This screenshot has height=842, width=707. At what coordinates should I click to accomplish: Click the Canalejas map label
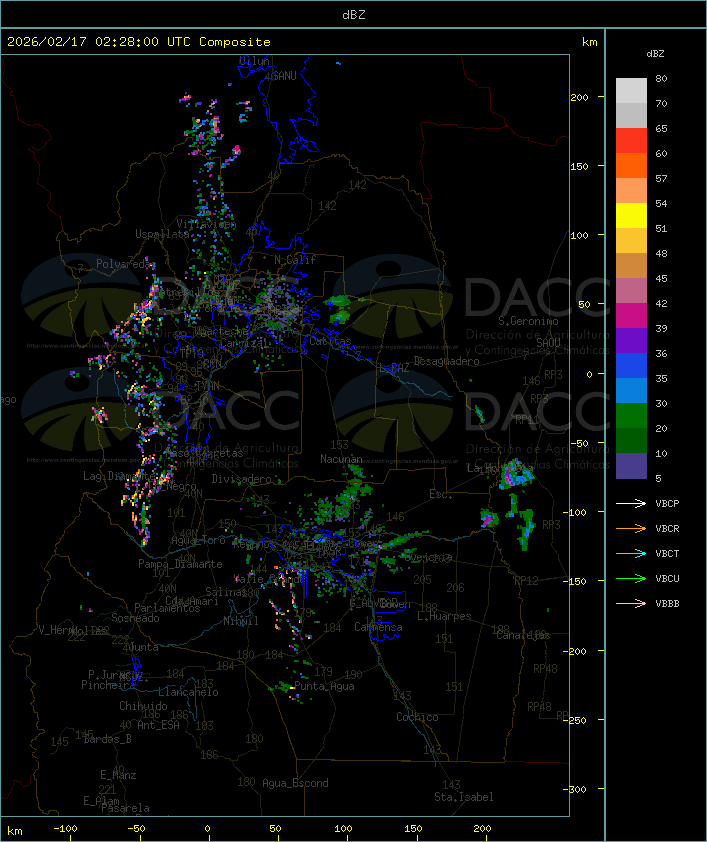[x=523, y=635]
